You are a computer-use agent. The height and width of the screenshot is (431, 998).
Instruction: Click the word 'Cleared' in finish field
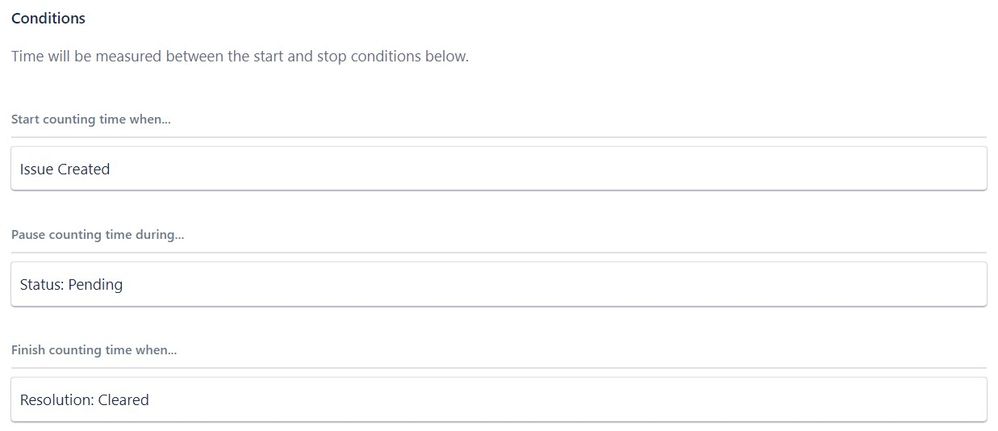pos(123,400)
